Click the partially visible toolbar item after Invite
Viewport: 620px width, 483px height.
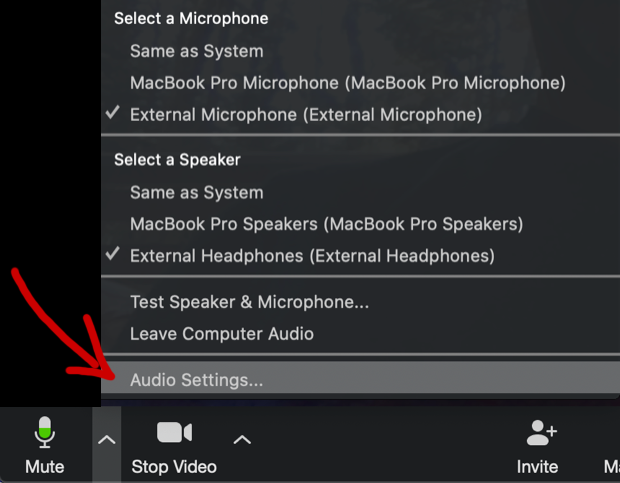click(612, 467)
